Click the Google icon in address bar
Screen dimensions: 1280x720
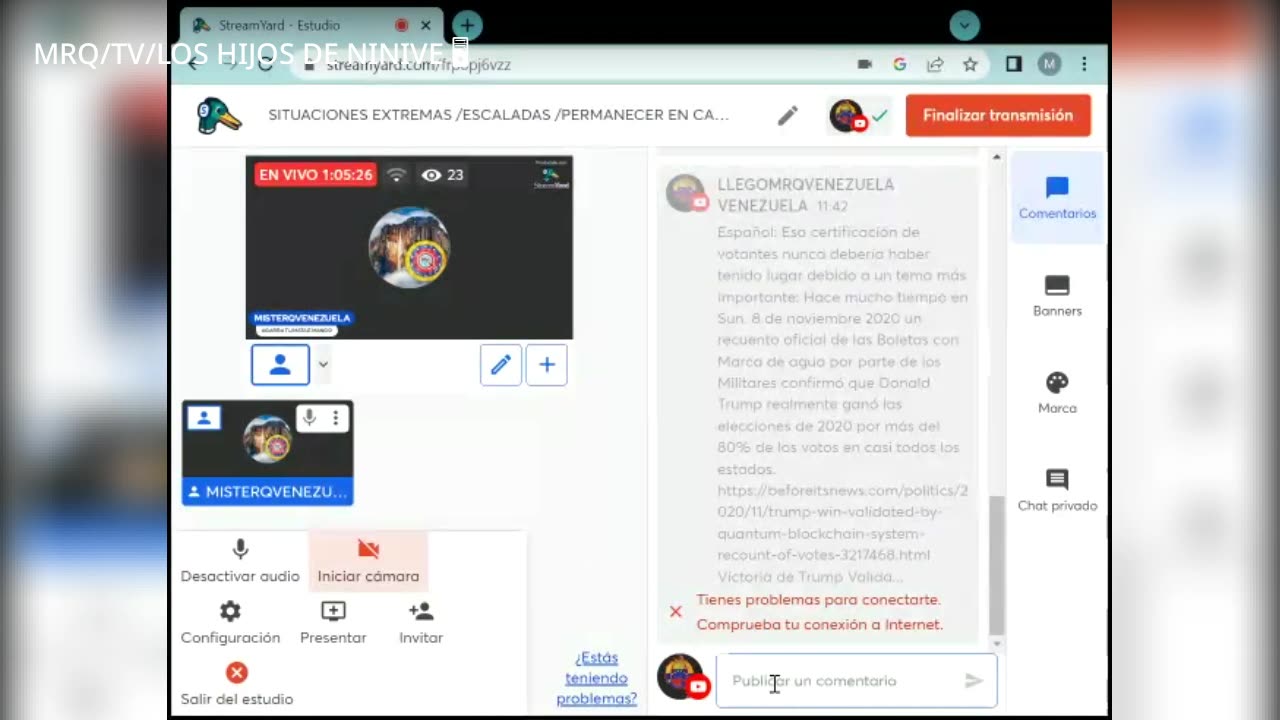tap(900, 64)
